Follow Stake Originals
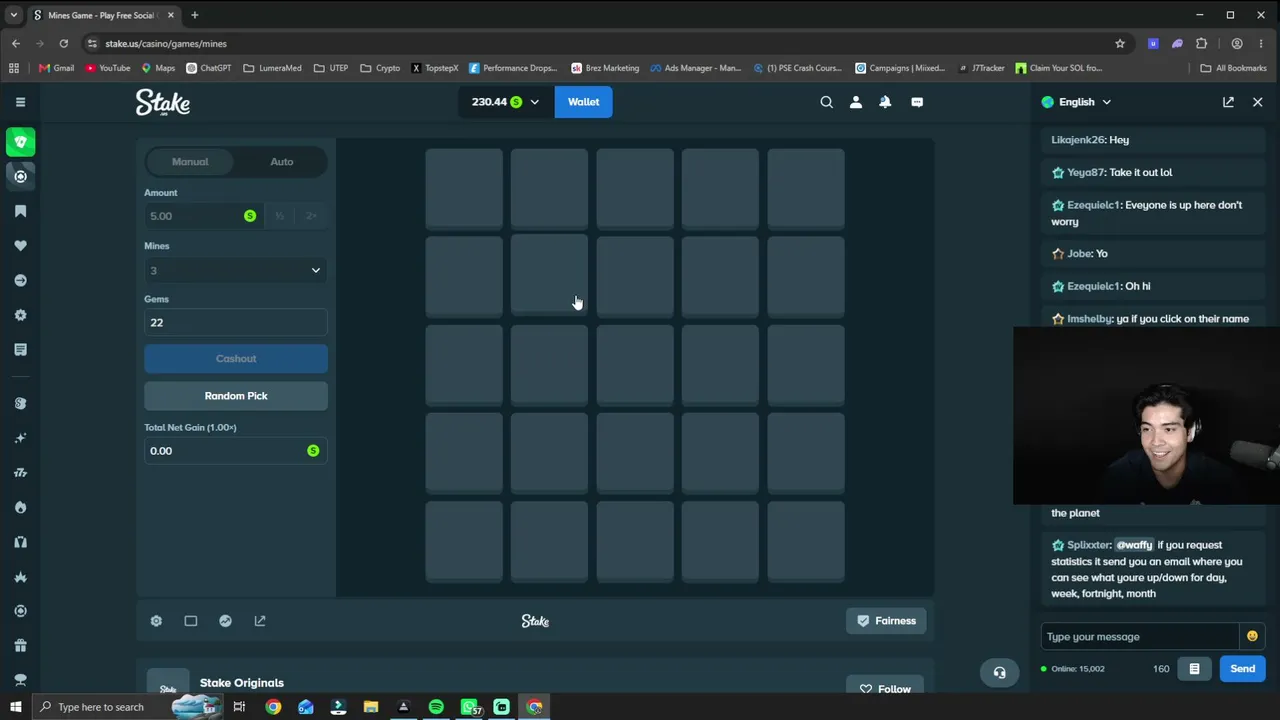 (x=886, y=689)
